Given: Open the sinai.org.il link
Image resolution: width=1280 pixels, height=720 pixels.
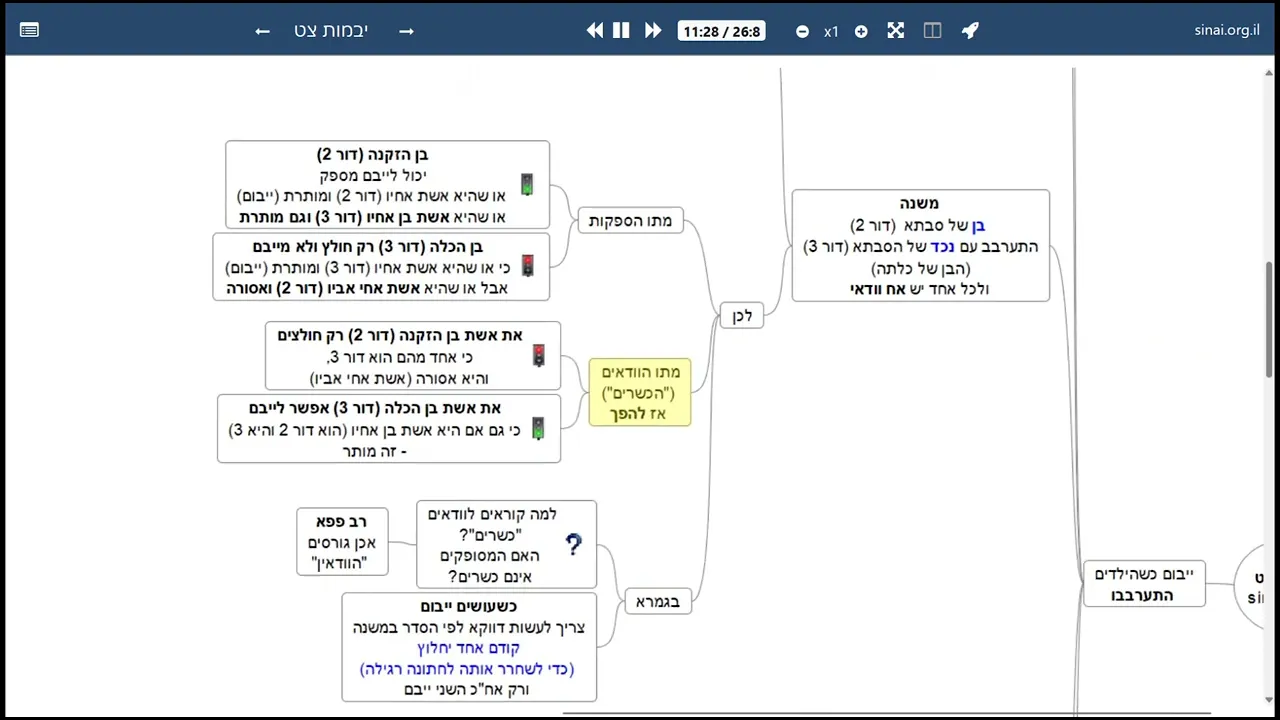Looking at the screenshot, I should [x=1226, y=30].
